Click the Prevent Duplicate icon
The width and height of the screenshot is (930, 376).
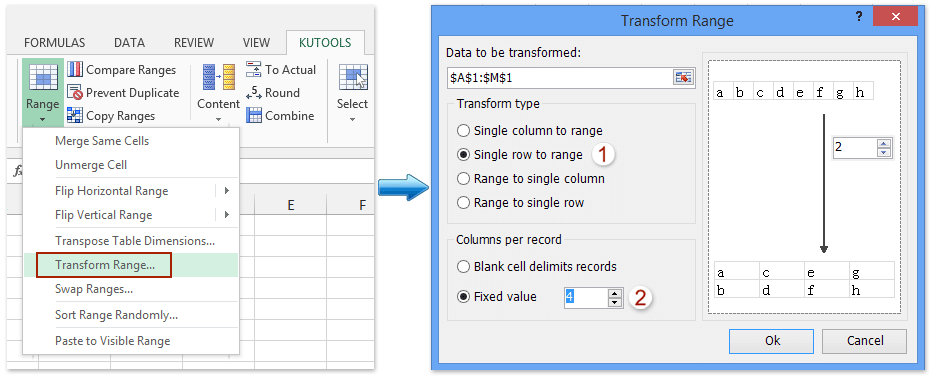click(75, 93)
